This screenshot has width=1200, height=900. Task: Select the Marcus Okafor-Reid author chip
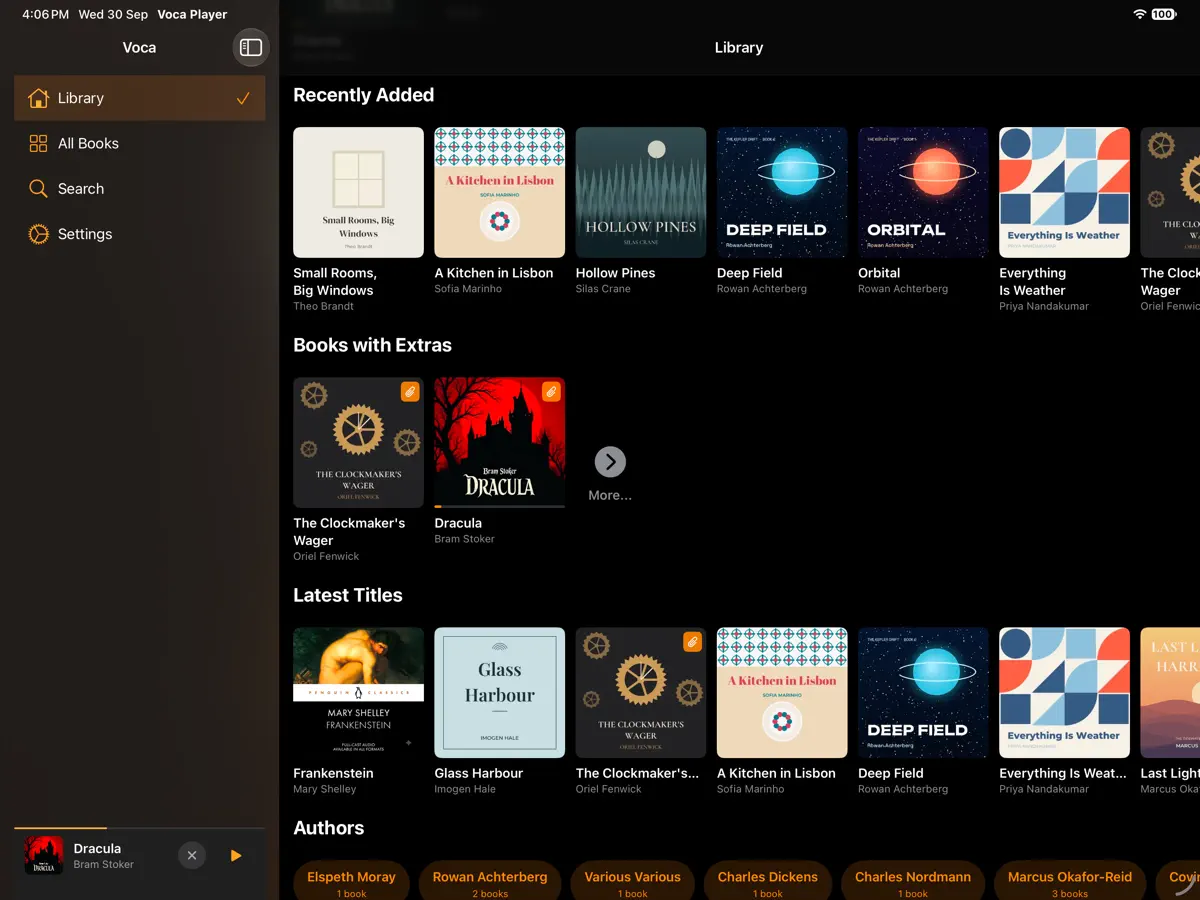coord(1070,880)
